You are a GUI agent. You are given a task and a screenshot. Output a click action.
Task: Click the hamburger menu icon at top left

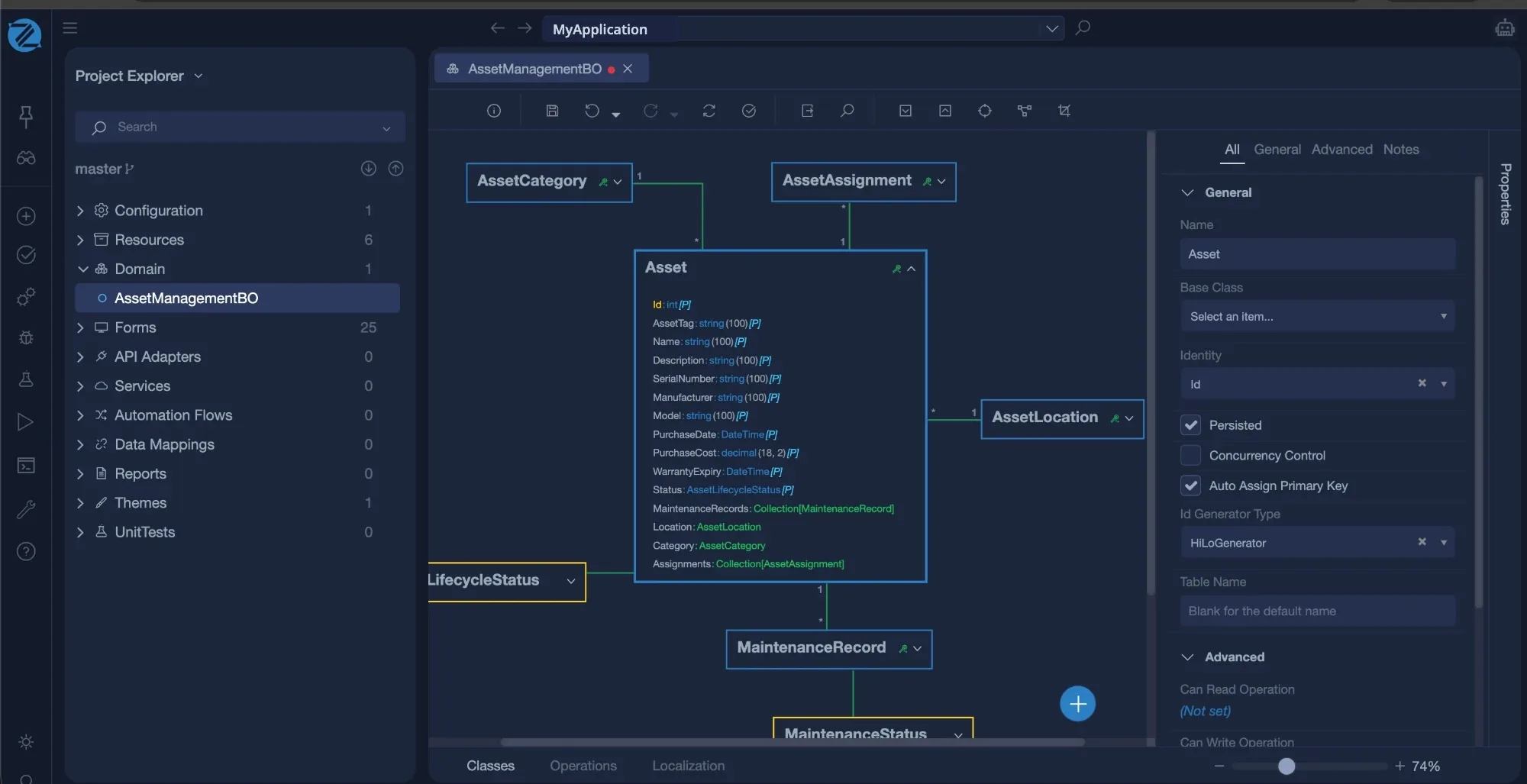pos(70,28)
